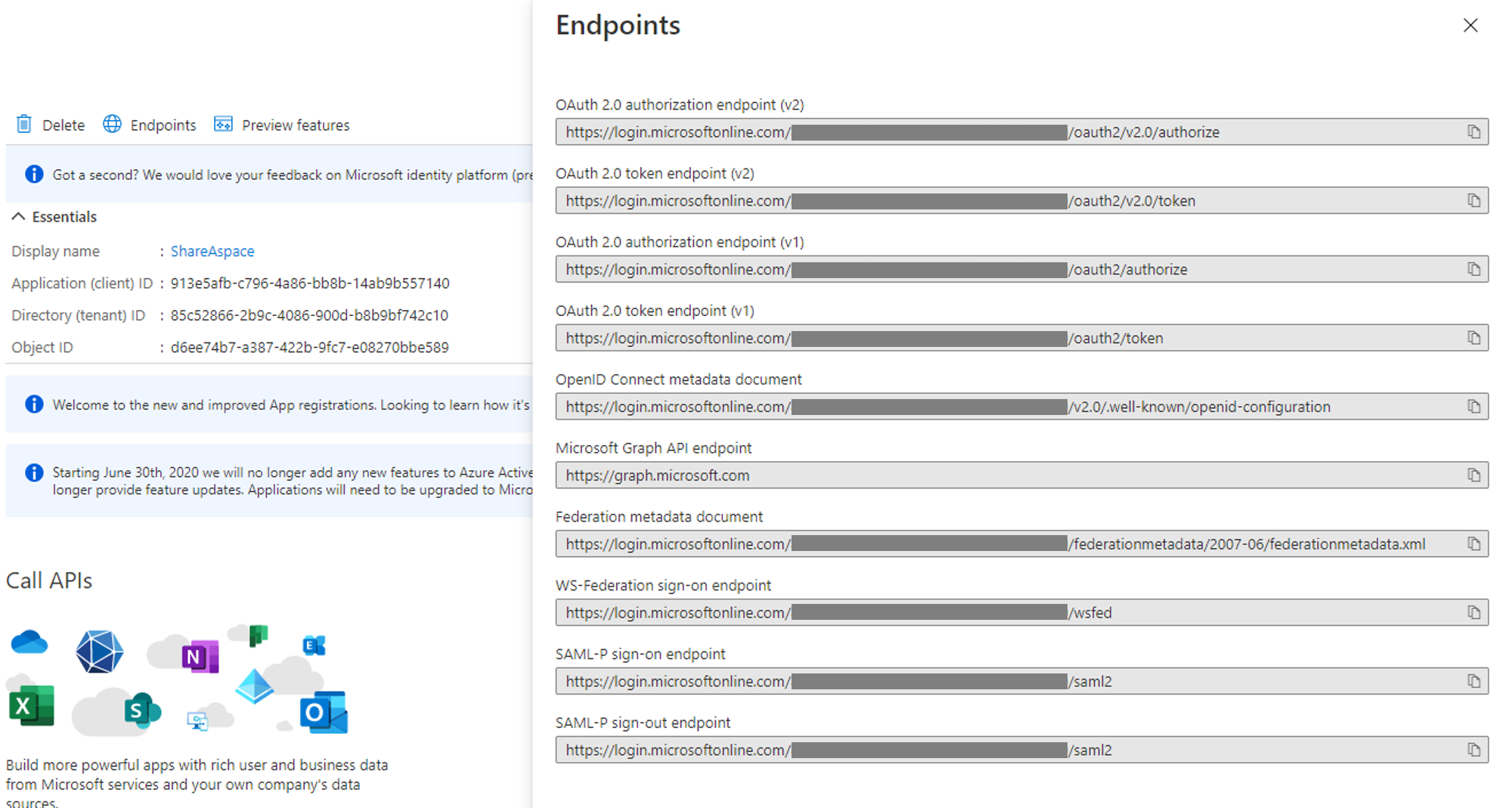The image size is (1512, 808).
Task: Collapse the Essentials section
Action: click(18, 216)
